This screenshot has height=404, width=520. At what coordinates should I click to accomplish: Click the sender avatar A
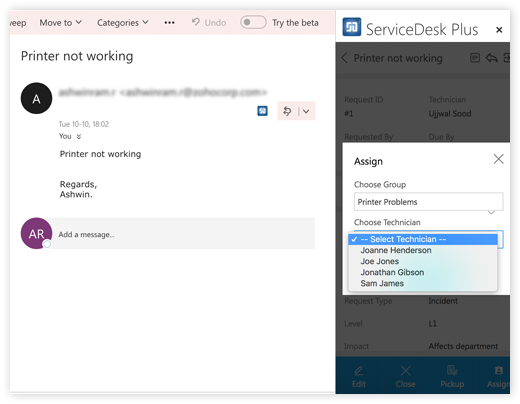coord(36,98)
